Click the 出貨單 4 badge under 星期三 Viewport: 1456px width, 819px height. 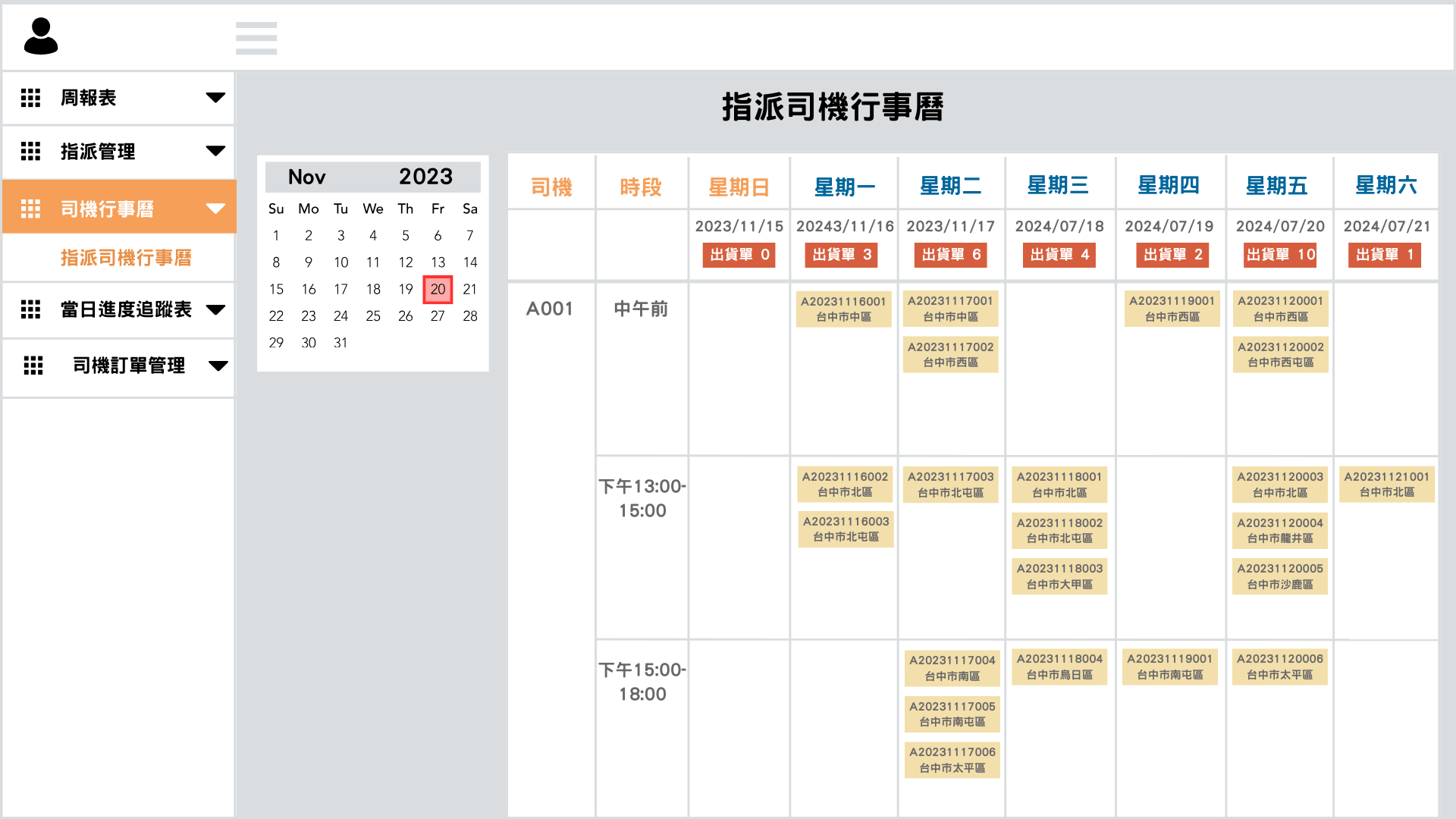pos(1059,255)
